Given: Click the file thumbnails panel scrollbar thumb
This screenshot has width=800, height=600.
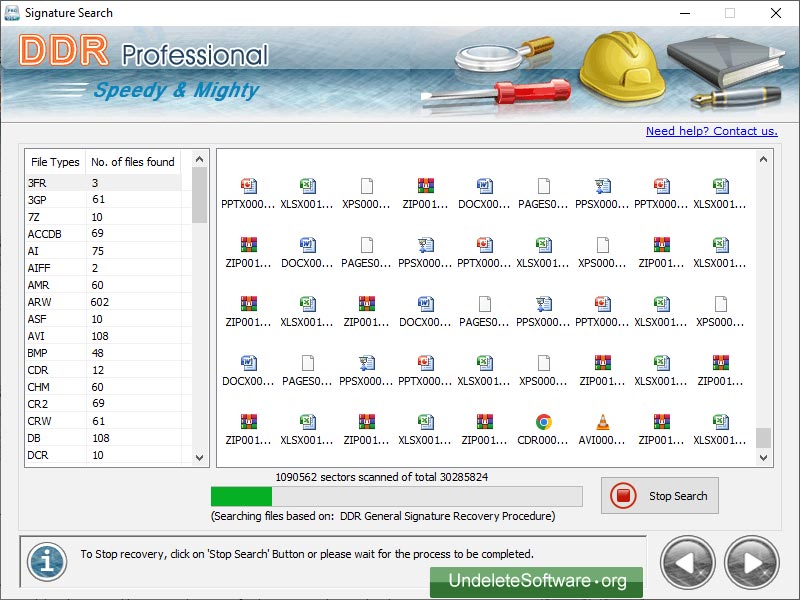Looking at the screenshot, I should click(x=763, y=438).
